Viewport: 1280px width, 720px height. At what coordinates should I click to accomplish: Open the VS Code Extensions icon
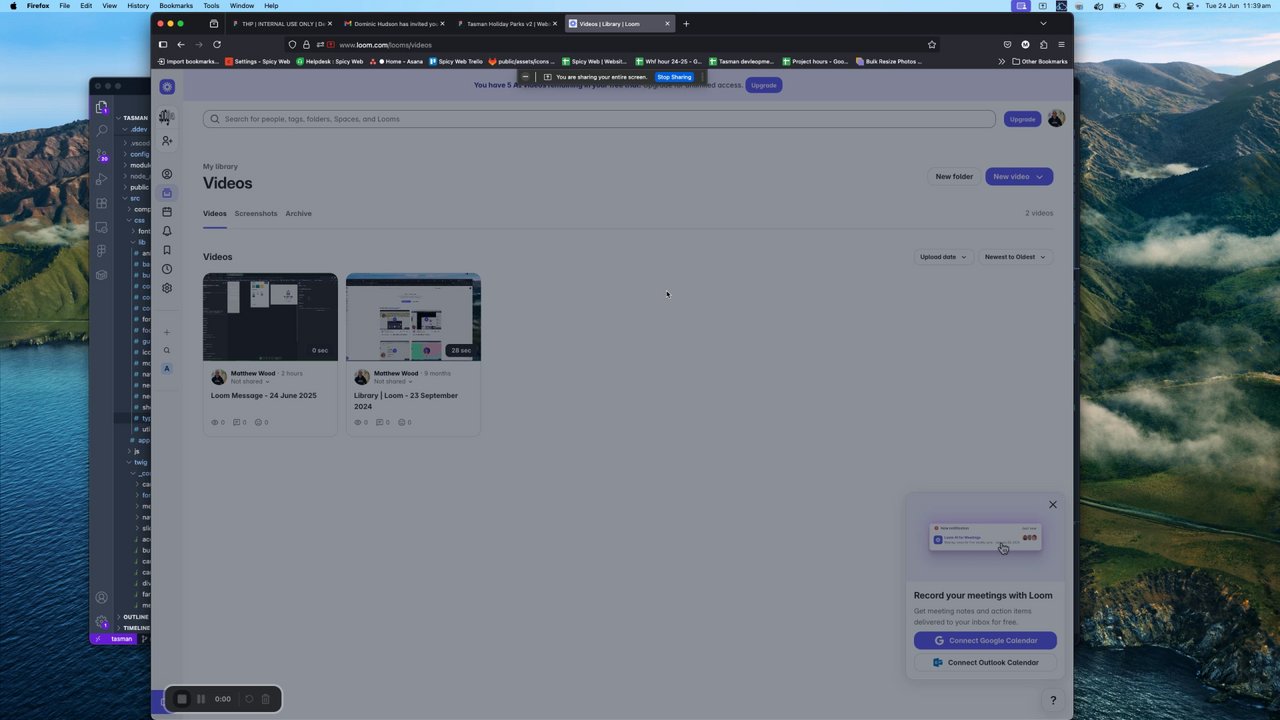tap(102, 203)
